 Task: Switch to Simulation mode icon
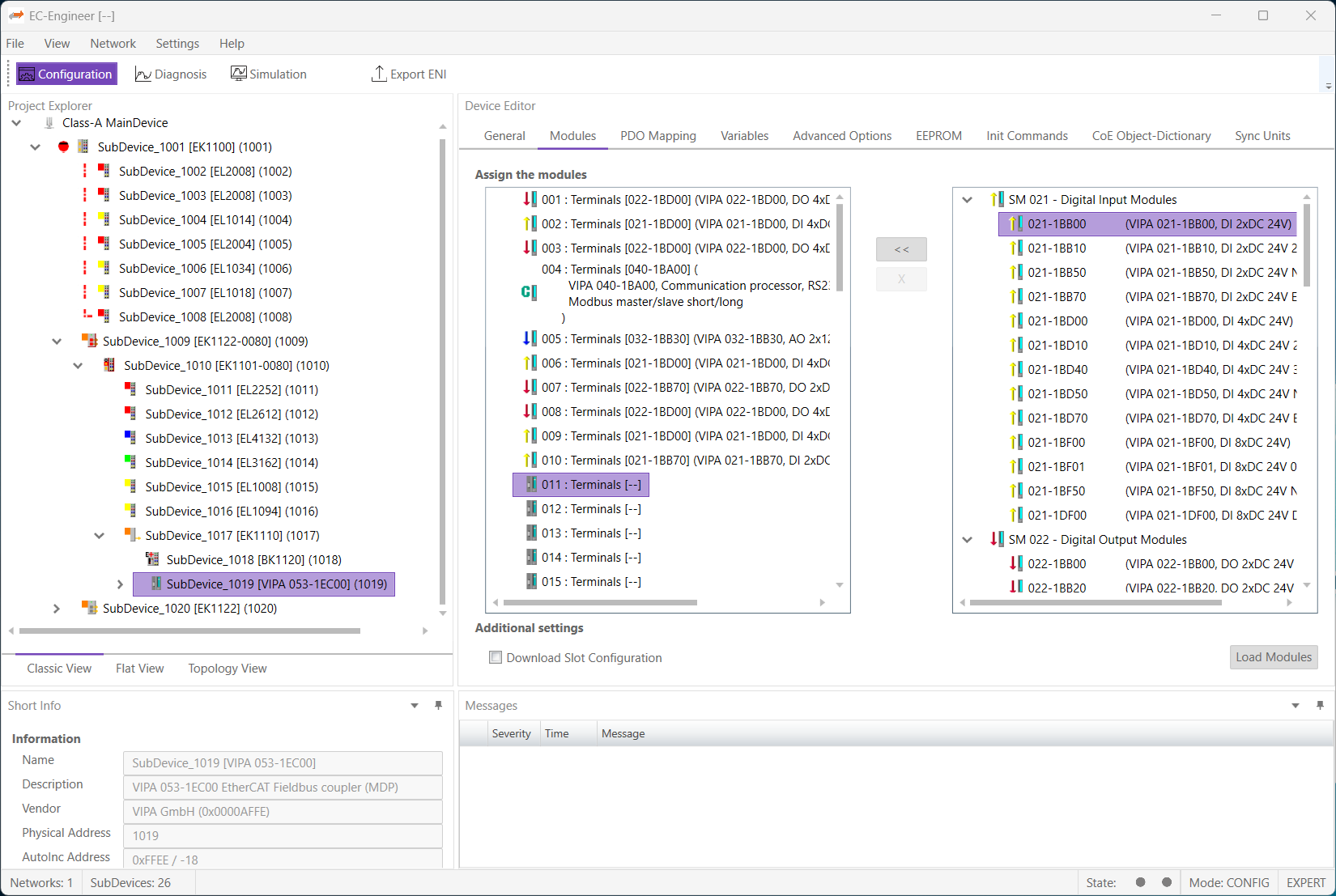pyautogui.click(x=239, y=74)
